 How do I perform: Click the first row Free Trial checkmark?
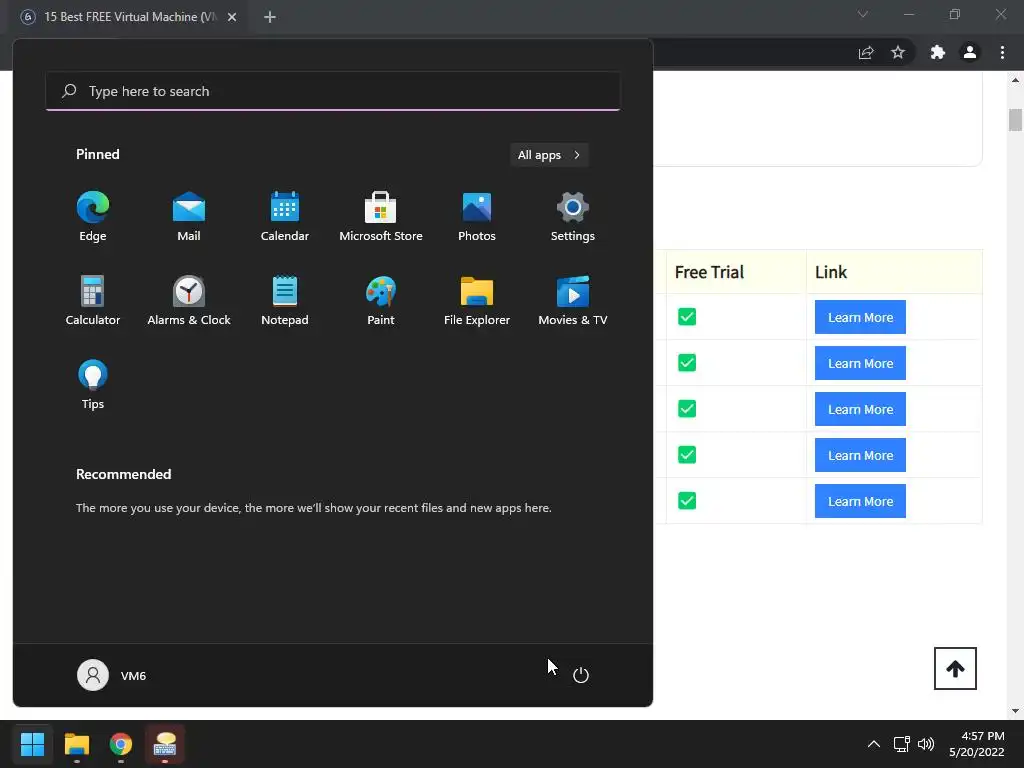tap(687, 317)
